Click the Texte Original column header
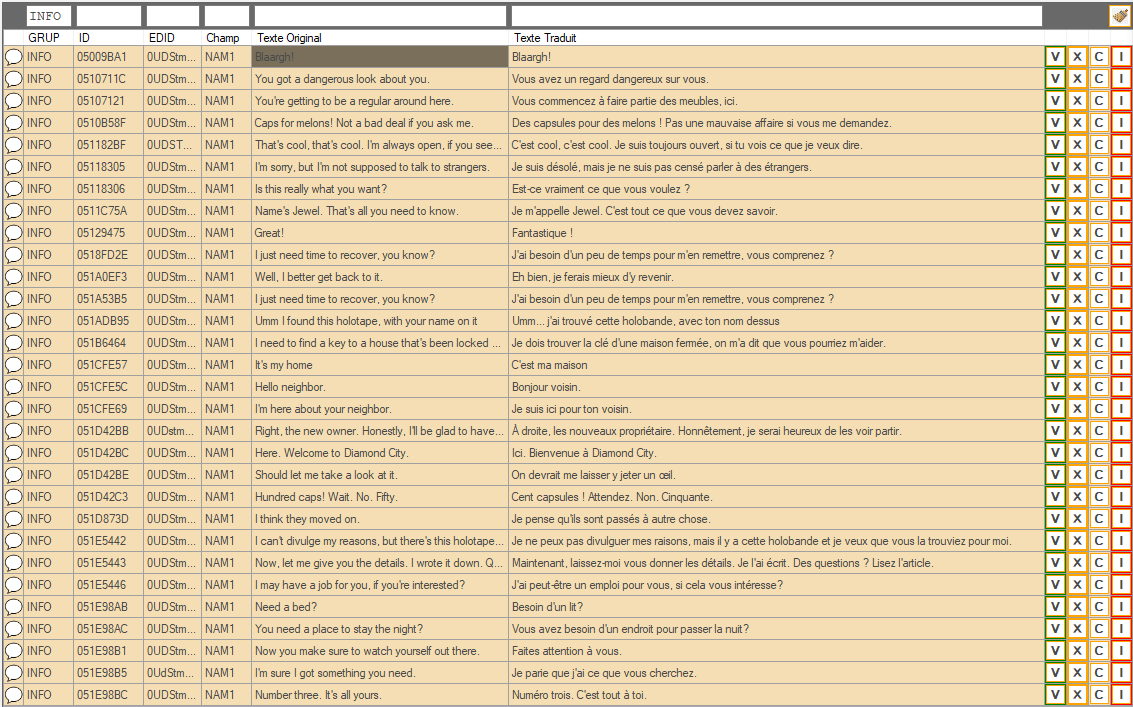 (289, 38)
